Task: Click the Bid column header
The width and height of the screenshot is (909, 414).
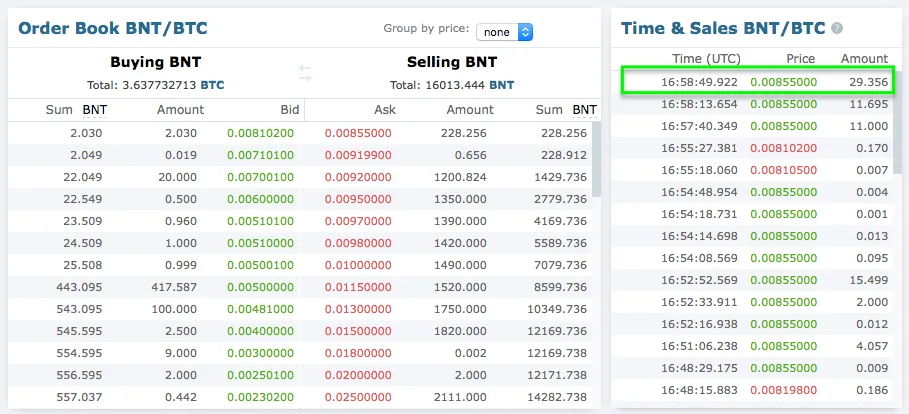Action: coord(290,110)
